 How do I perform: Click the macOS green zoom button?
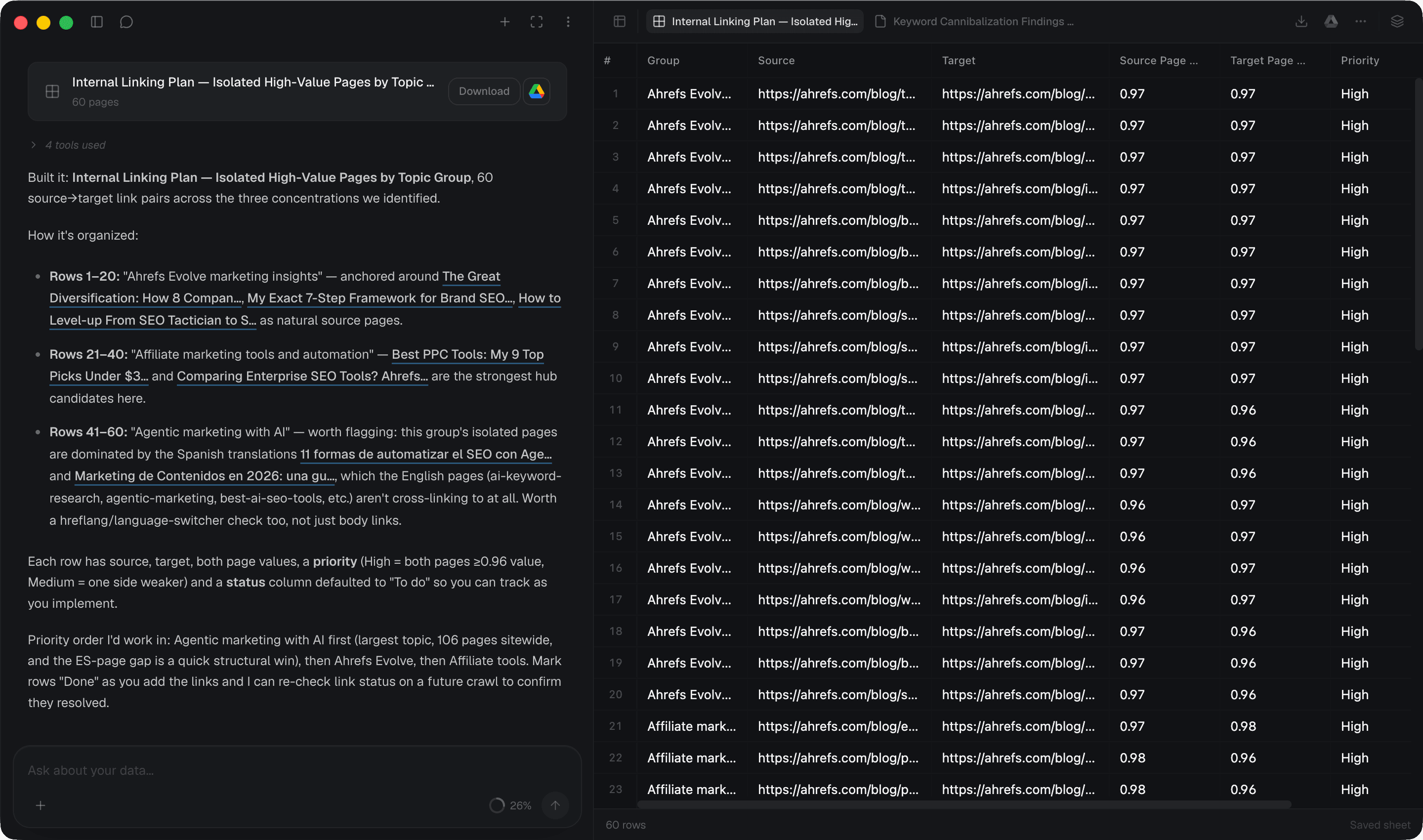coord(66,22)
